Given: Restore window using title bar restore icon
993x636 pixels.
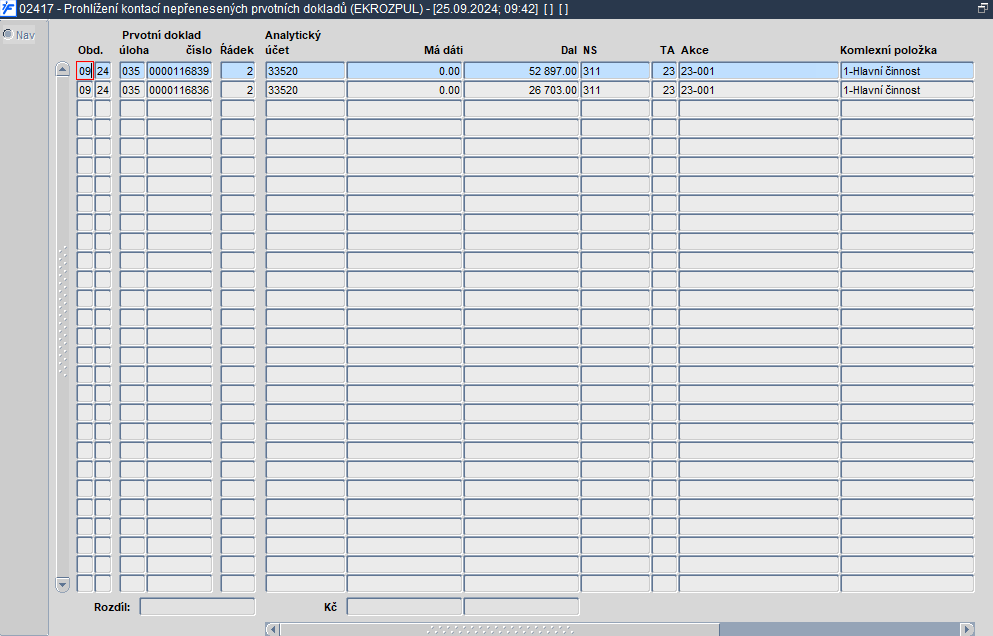Looking at the screenshot, I should tap(983, 8).
